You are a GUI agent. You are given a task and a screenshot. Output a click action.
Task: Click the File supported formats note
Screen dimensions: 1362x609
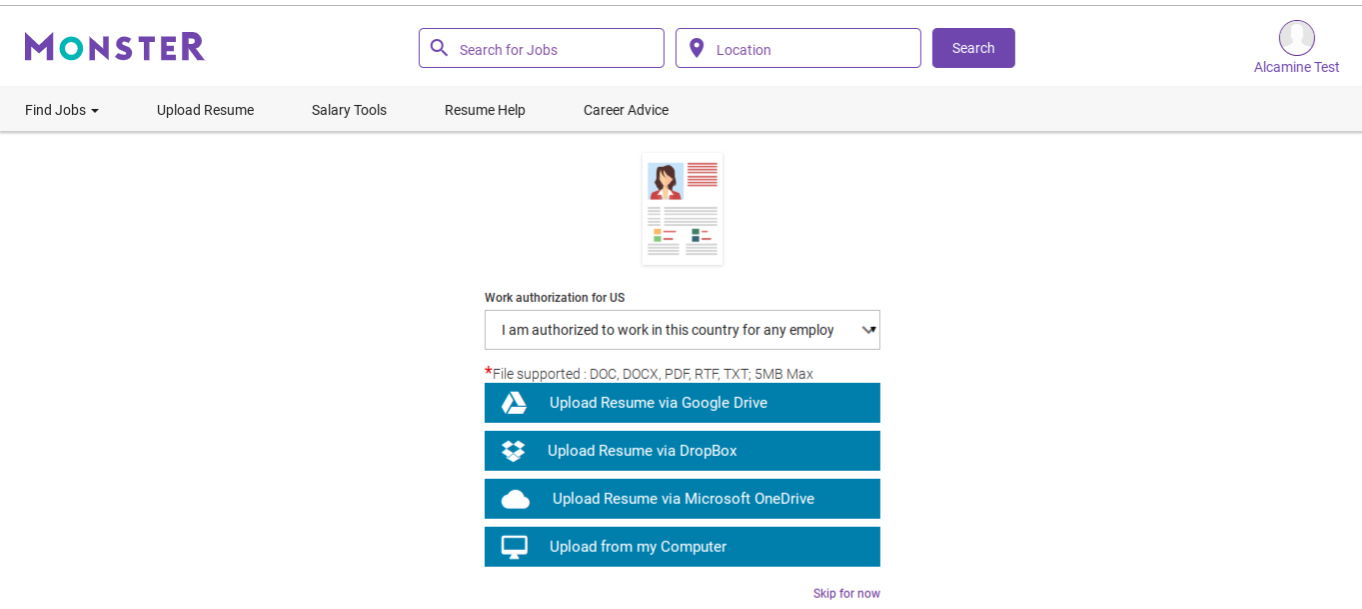click(649, 373)
